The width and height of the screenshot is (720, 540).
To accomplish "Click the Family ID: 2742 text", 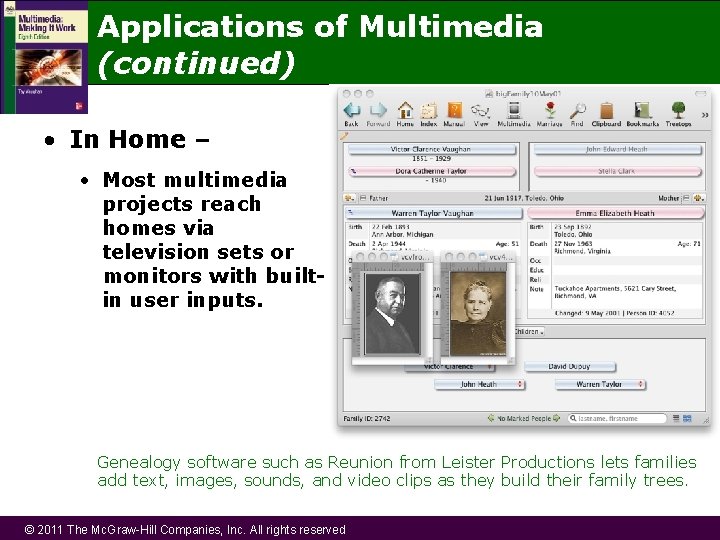I will pos(367,419).
